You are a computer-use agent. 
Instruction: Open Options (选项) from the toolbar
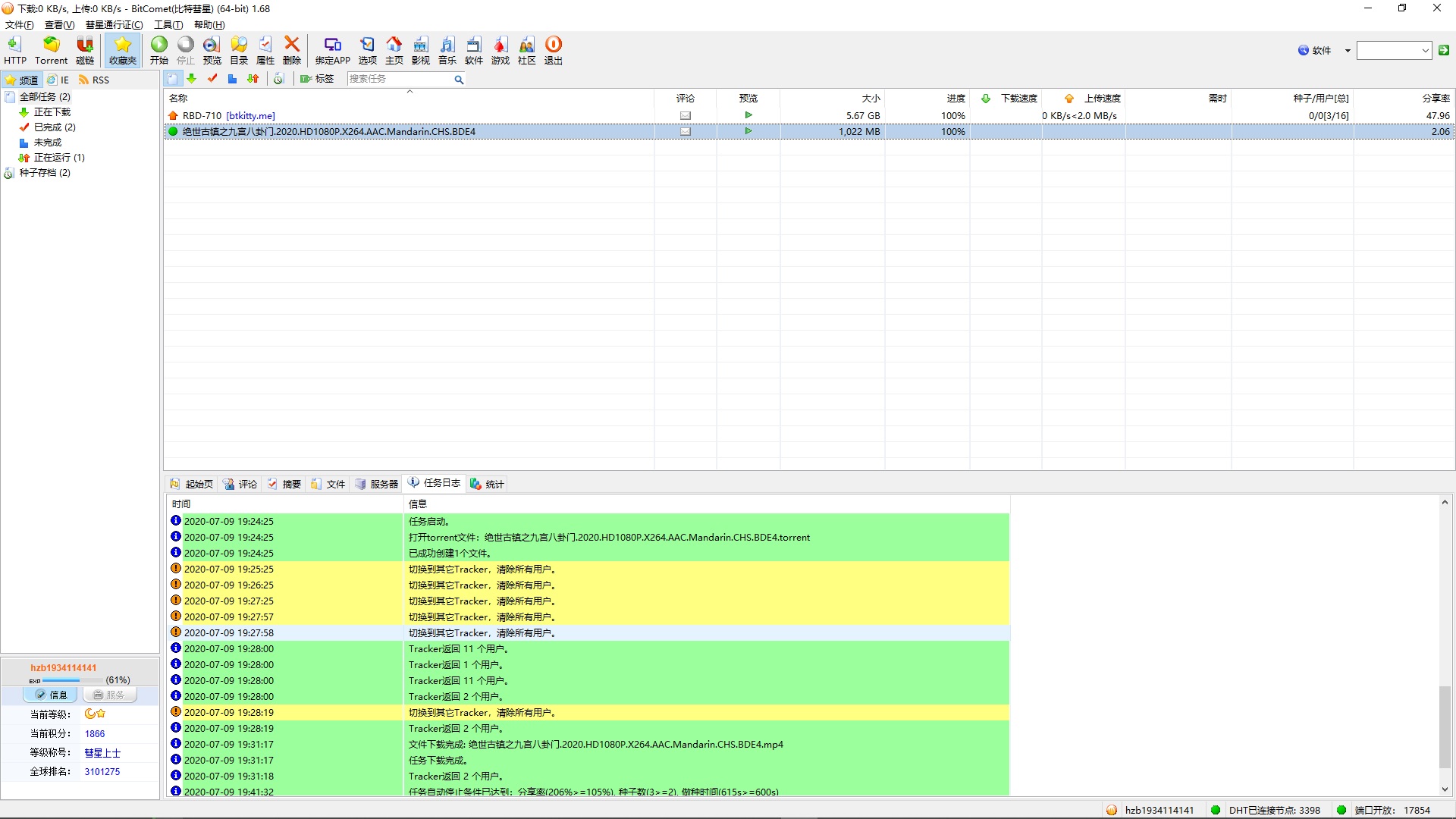[x=367, y=50]
